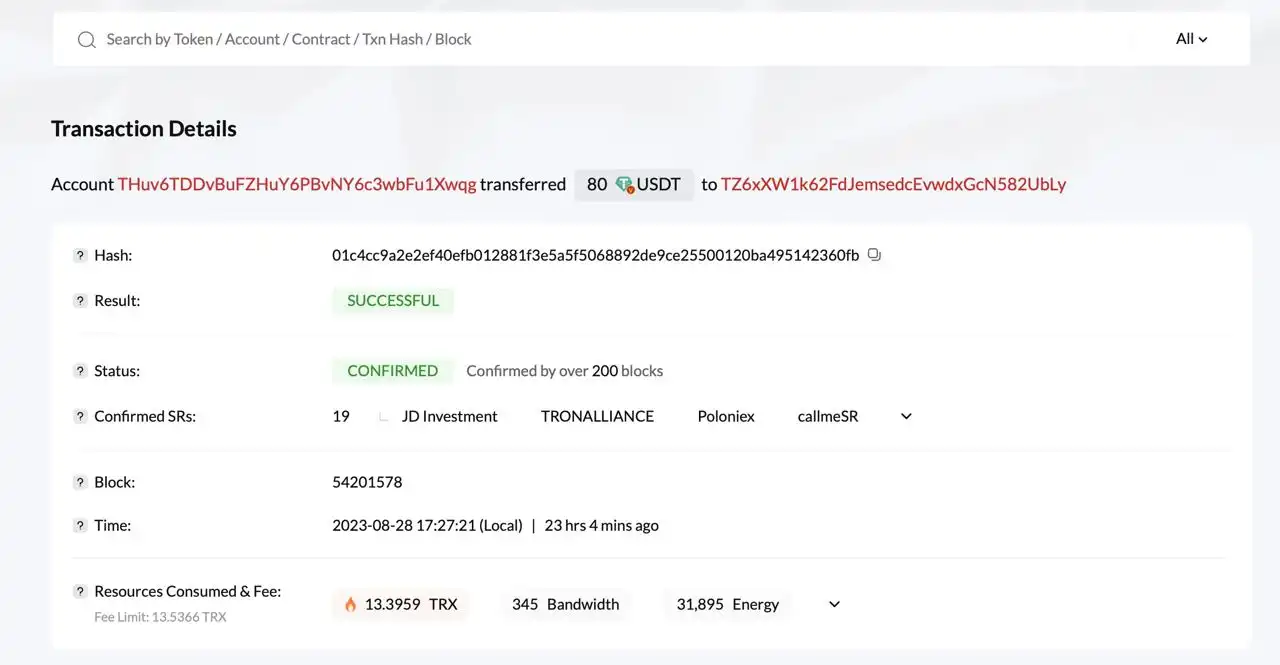Show help for Confirmed SRs
The height and width of the screenshot is (665, 1280).
(x=80, y=417)
